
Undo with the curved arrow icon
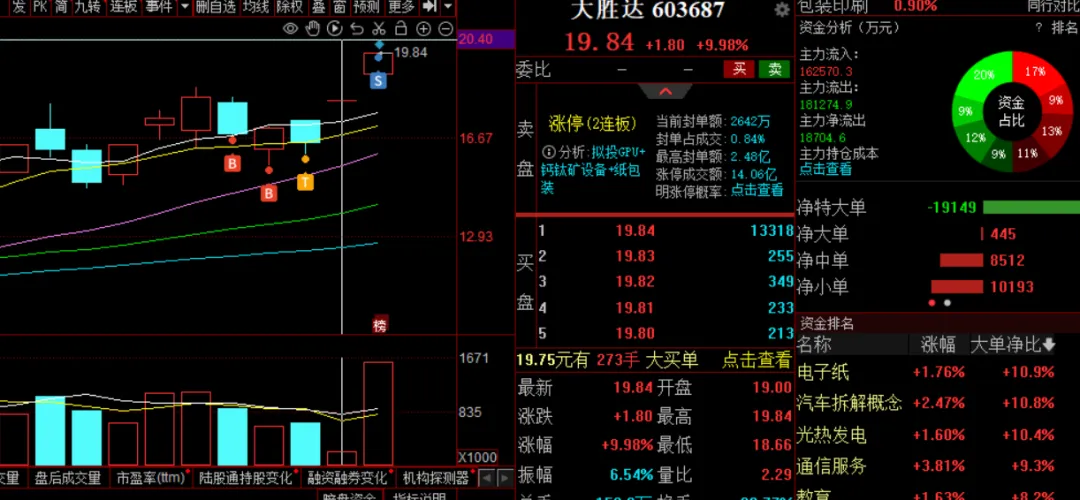point(357,29)
